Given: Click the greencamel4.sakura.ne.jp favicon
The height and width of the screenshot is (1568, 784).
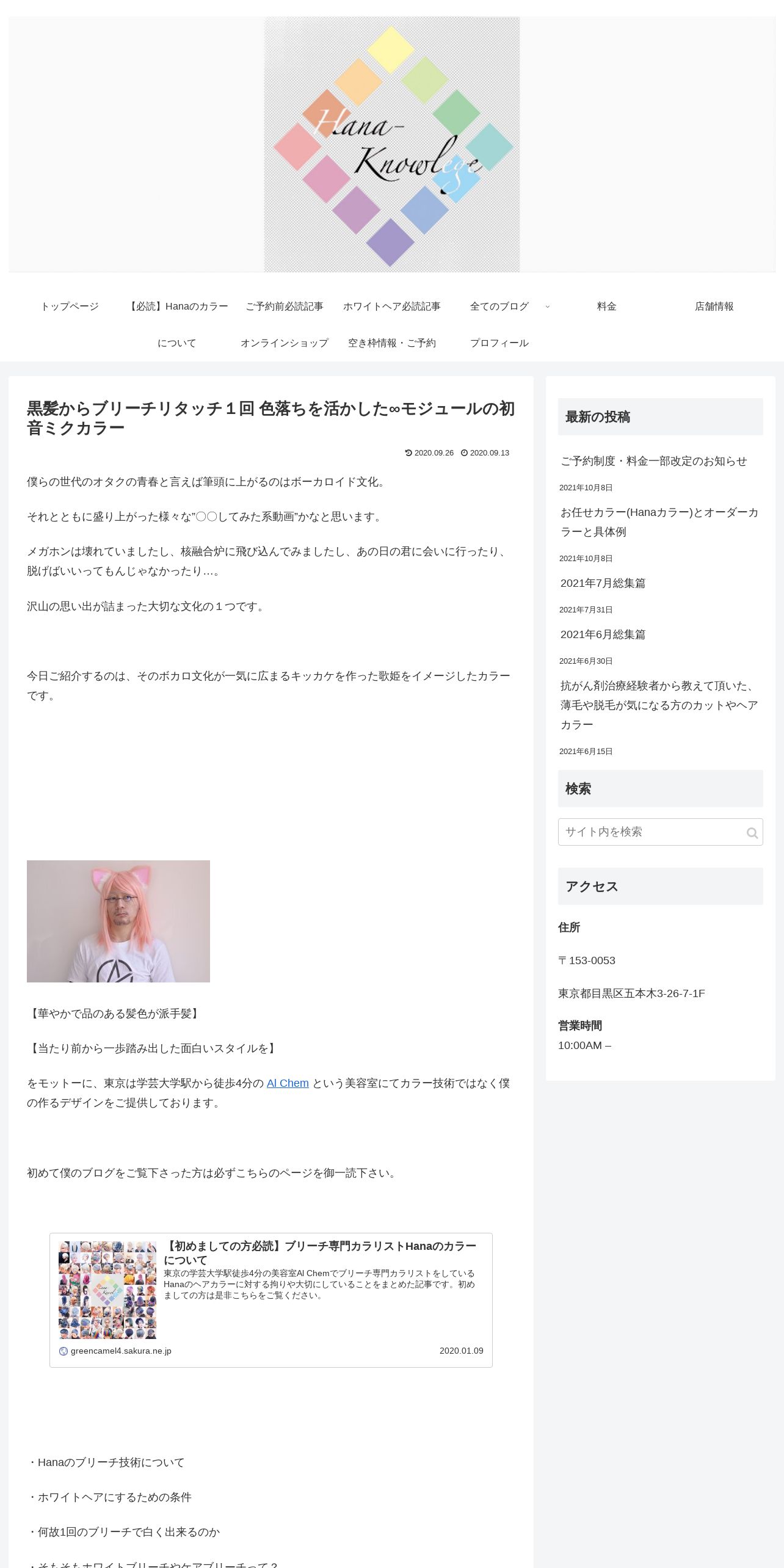Looking at the screenshot, I should pyautogui.click(x=64, y=1351).
